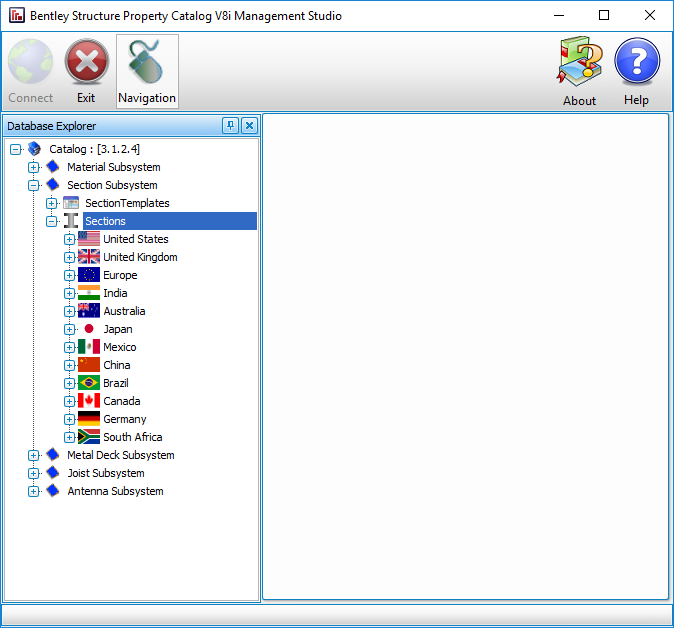Expand the Brazil node
Image resolution: width=674 pixels, height=628 pixels.
pos(69,383)
